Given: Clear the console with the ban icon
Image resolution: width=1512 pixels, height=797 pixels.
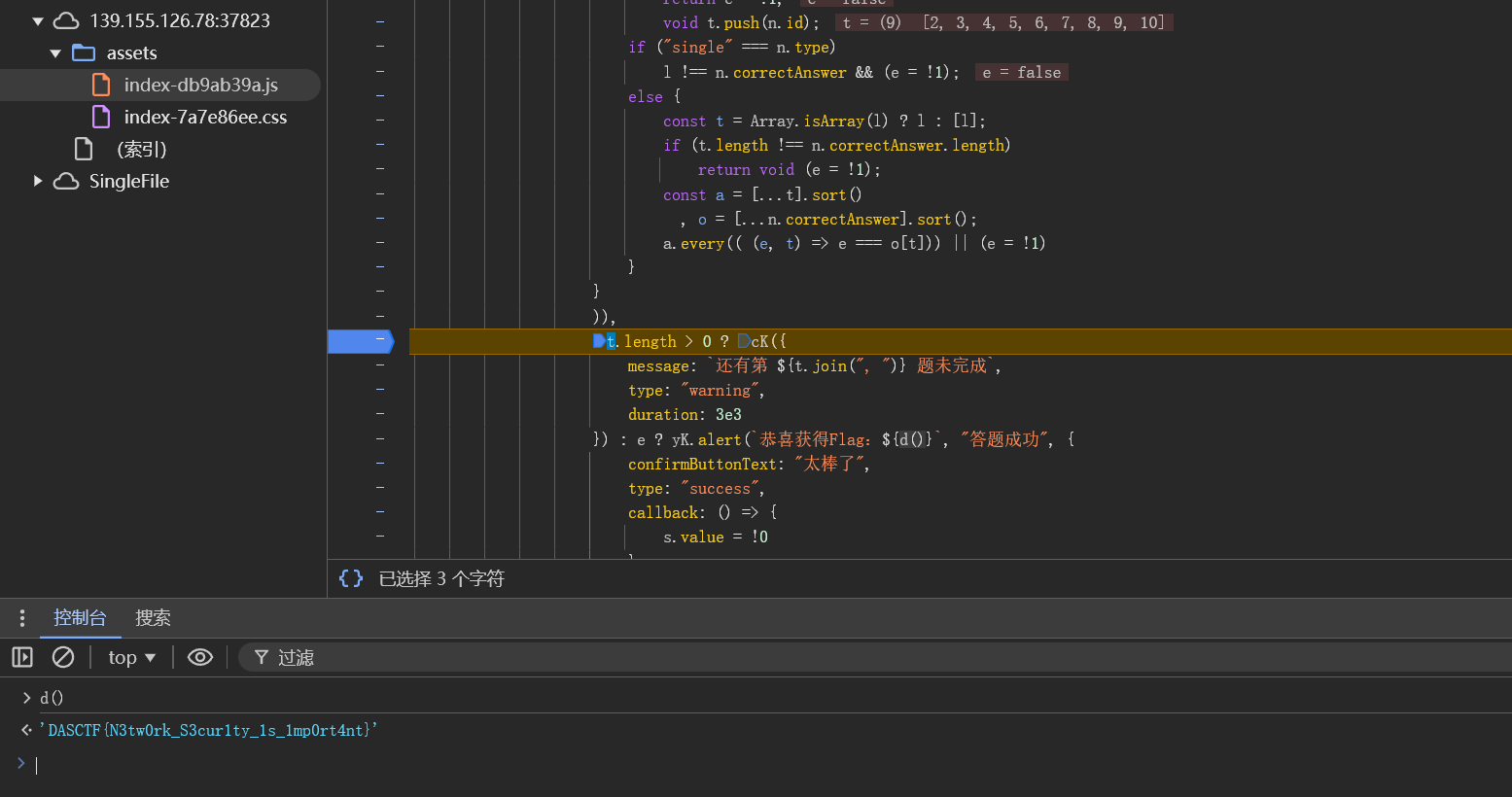Looking at the screenshot, I should pos(63,657).
